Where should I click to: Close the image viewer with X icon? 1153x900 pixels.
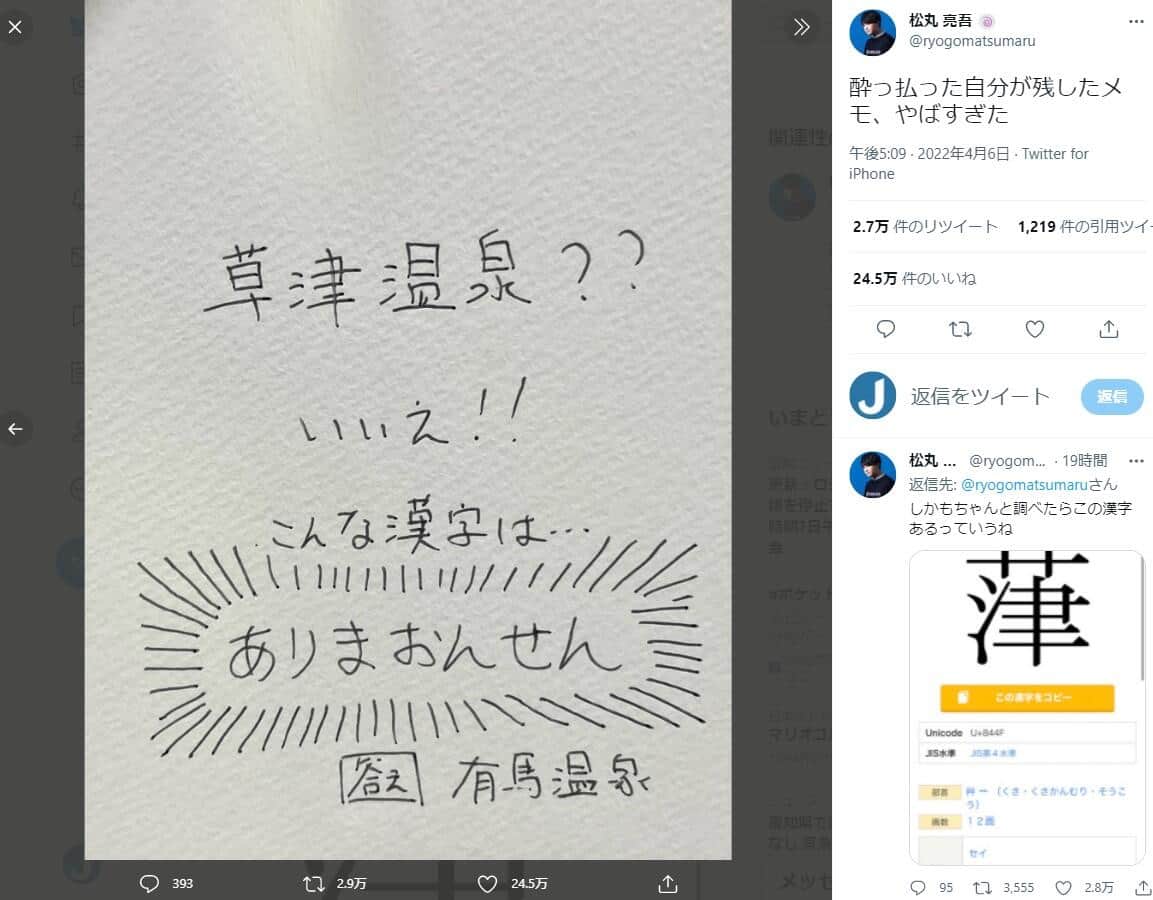[x=15, y=27]
